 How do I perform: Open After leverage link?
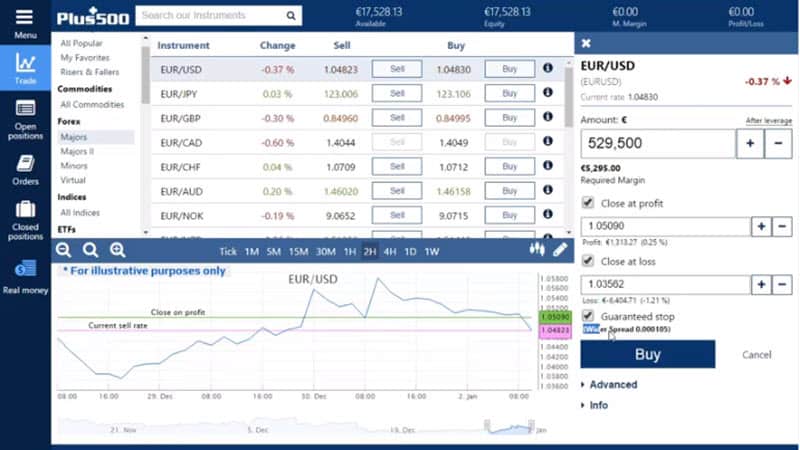pos(768,120)
